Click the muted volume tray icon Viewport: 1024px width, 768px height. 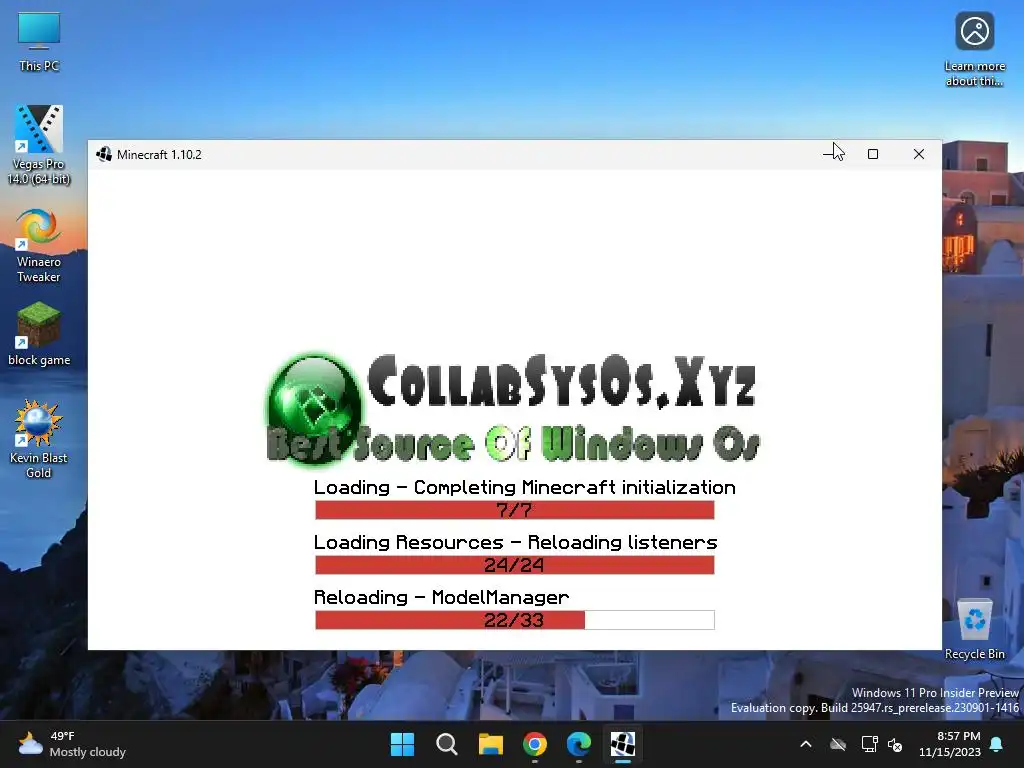coord(895,744)
